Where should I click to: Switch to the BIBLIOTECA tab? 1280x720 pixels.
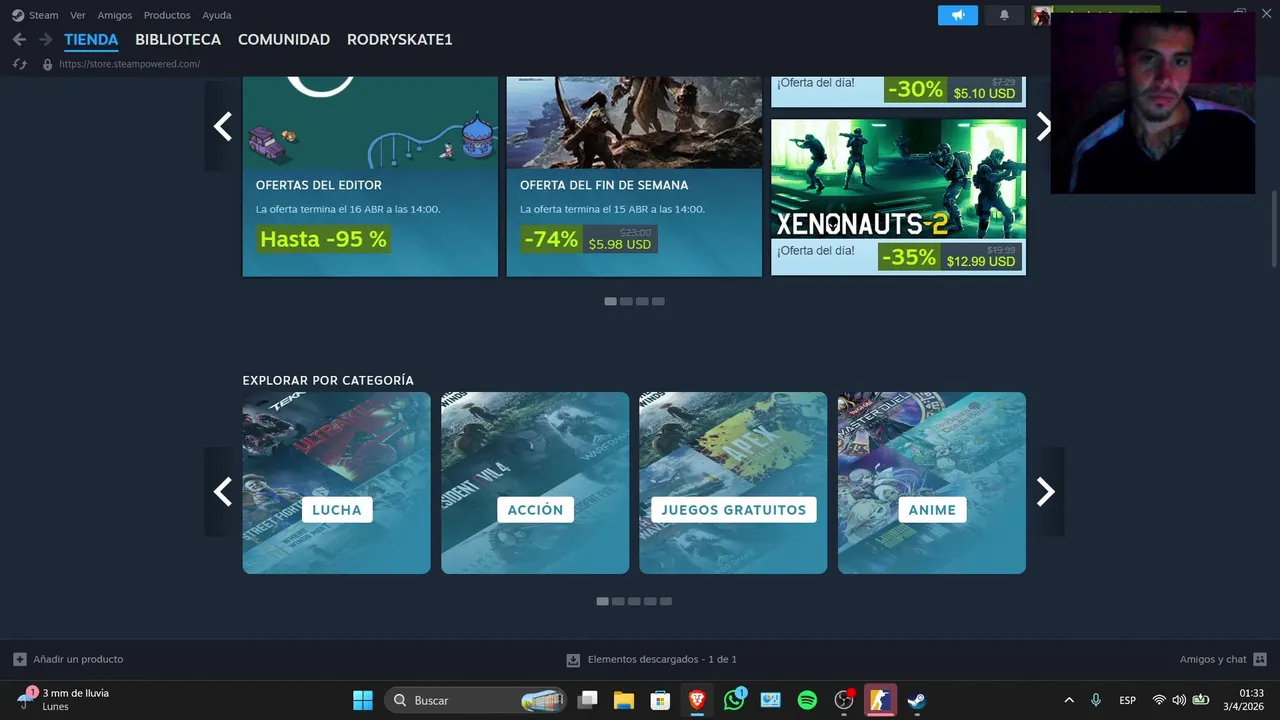pyautogui.click(x=178, y=40)
